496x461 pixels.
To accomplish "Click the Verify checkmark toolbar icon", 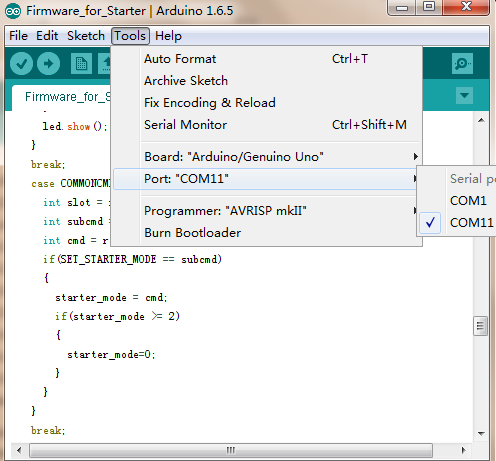I will pos(21,63).
